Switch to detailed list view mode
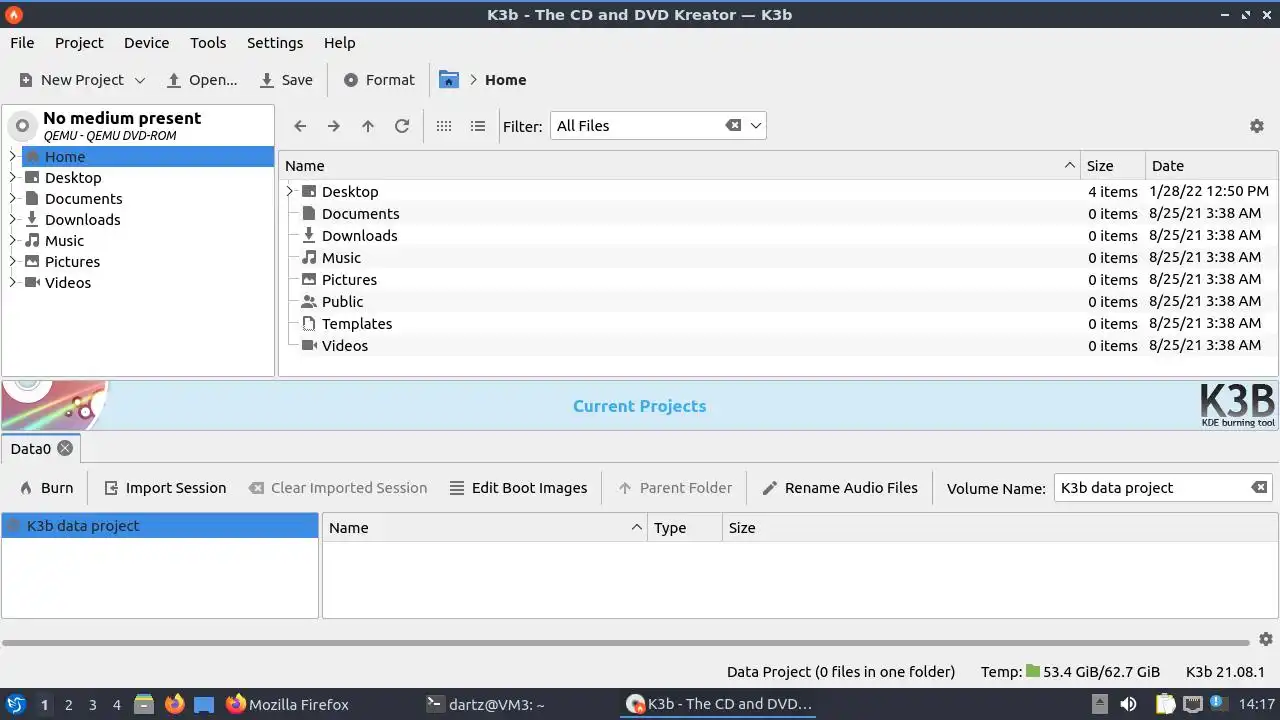The width and height of the screenshot is (1280, 720). pos(478,126)
